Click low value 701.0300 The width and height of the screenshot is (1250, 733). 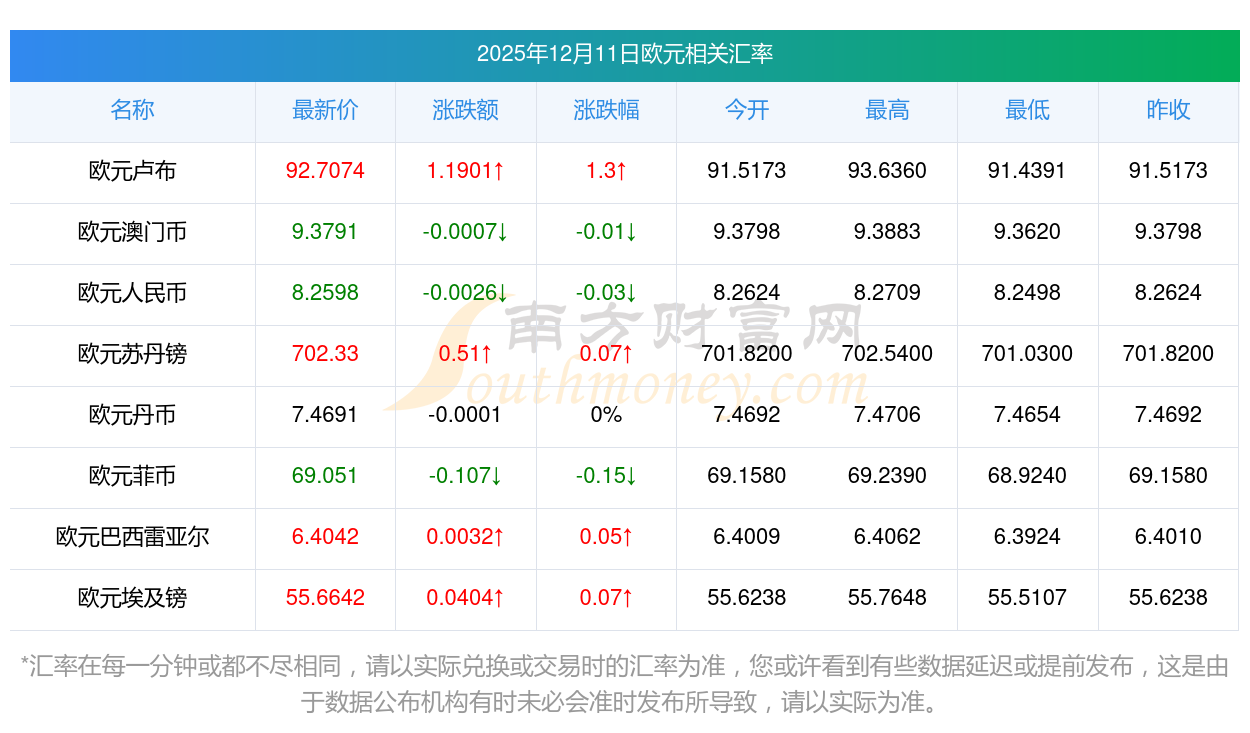1027,354
